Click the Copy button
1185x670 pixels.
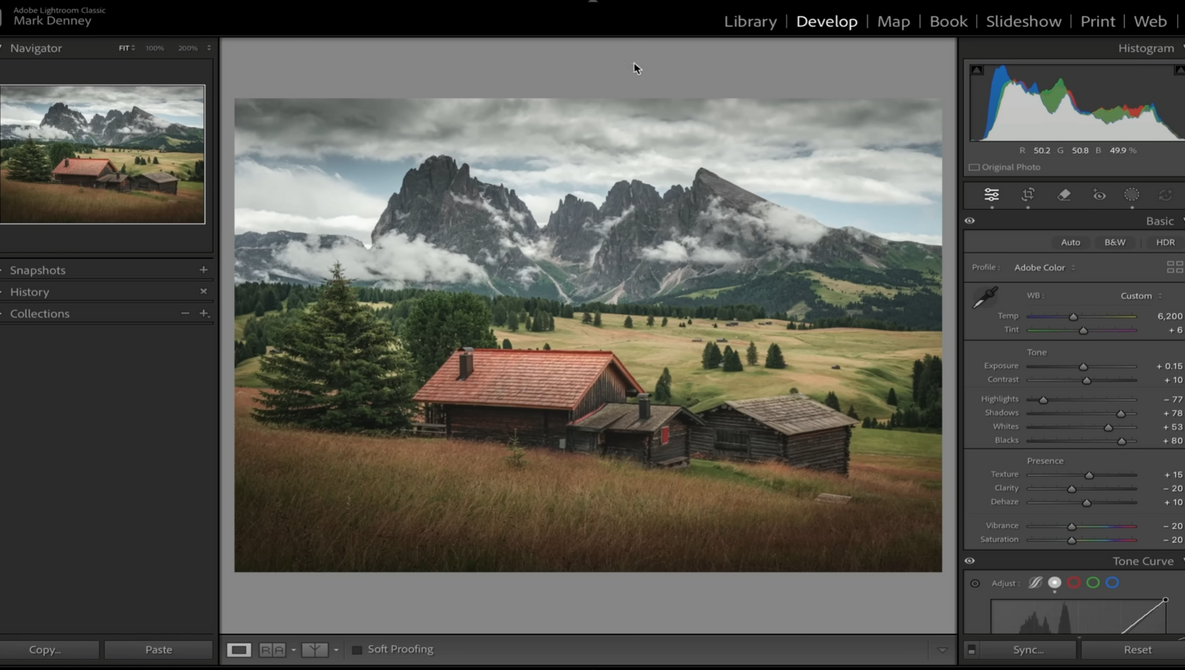[x=50, y=649]
